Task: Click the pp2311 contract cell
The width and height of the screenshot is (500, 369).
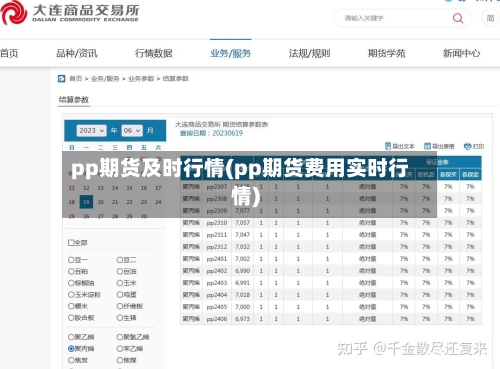Action: coord(217,235)
